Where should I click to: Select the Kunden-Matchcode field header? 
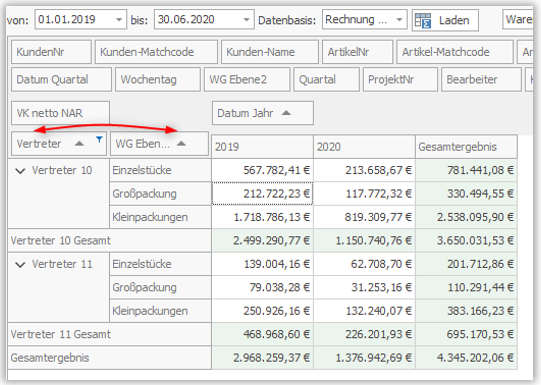click(x=156, y=52)
